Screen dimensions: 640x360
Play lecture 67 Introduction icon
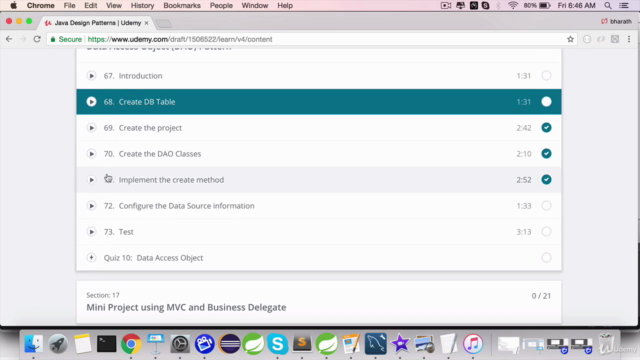tap(91, 76)
